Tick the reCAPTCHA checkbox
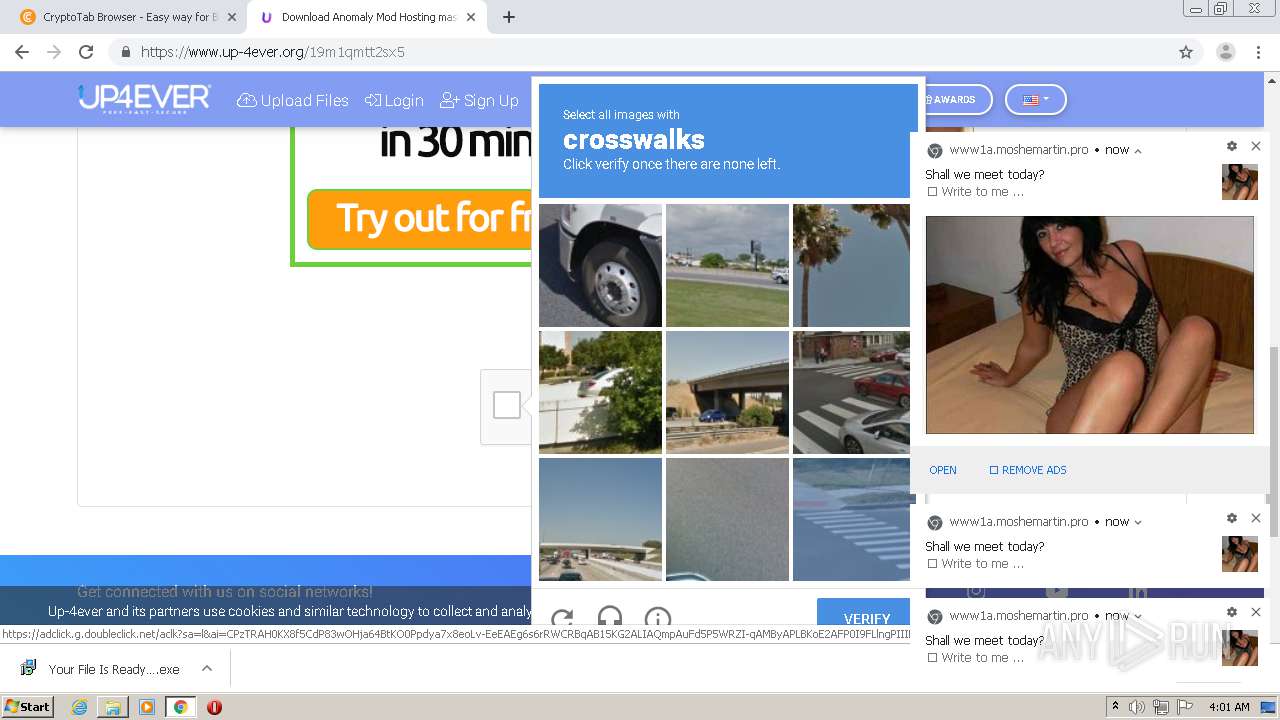 pos(507,405)
